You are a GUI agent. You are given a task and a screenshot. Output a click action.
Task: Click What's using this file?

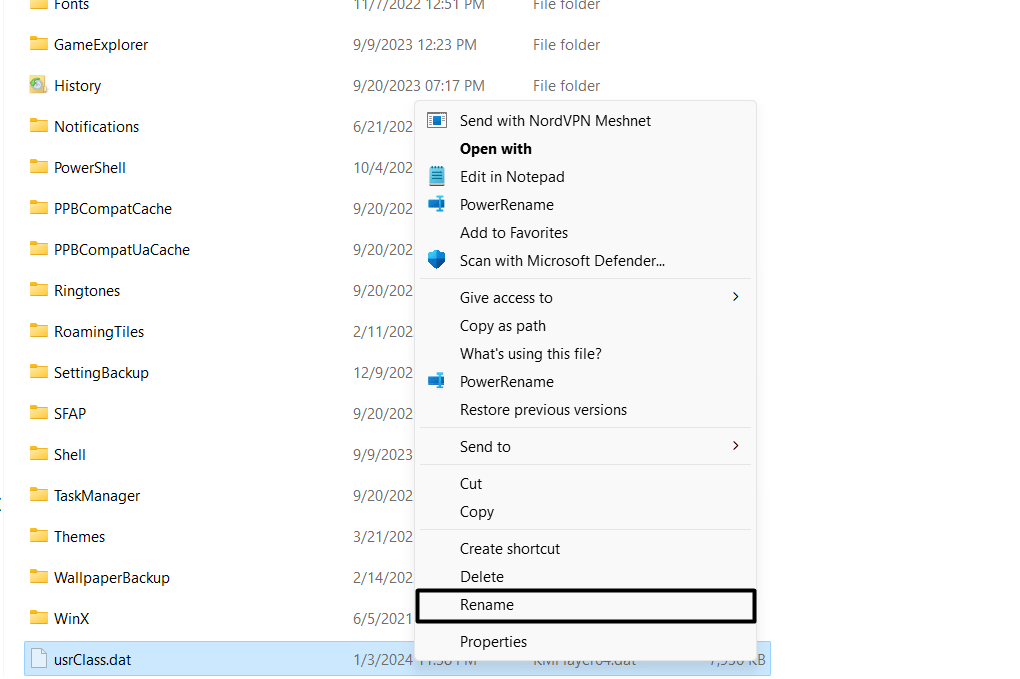(x=530, y=353)
